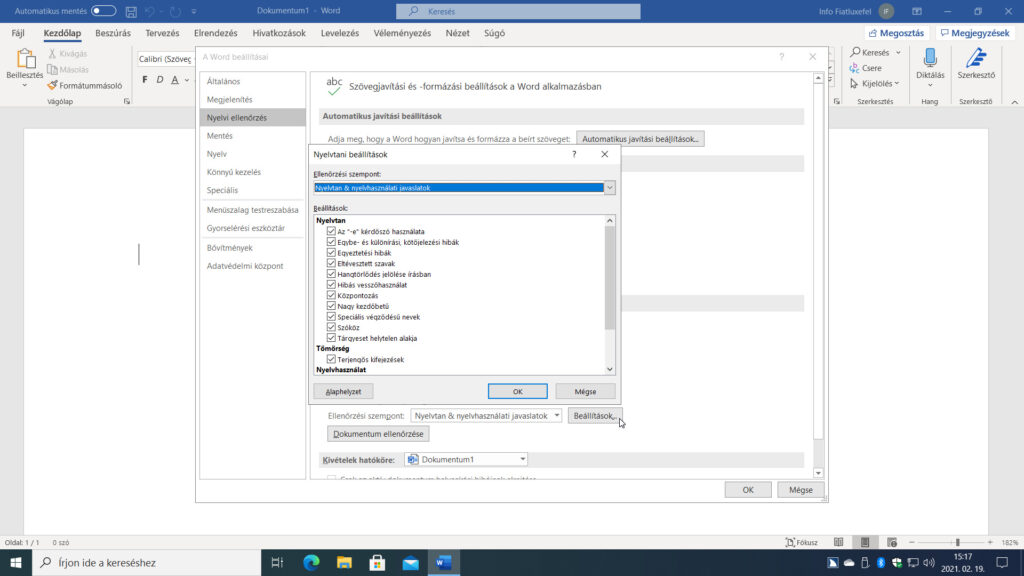Select Általános in Word options sidebar

click(252, 81)
